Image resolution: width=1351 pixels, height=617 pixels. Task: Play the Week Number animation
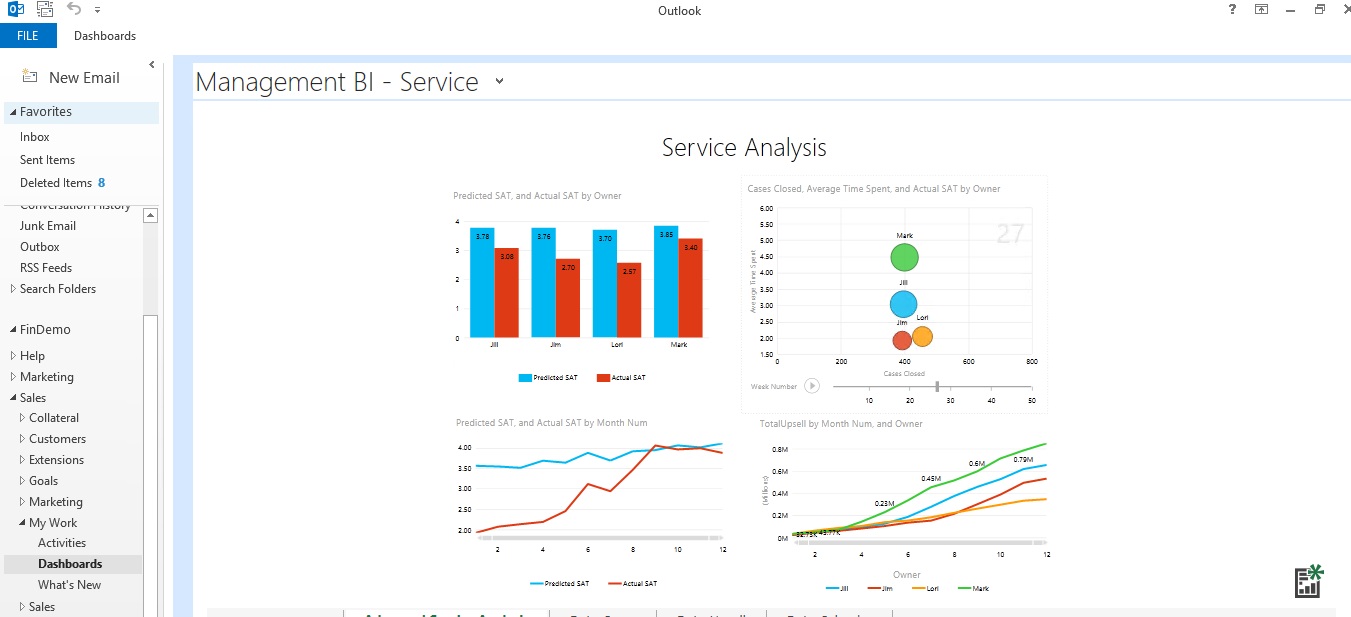tap(812, 386)
